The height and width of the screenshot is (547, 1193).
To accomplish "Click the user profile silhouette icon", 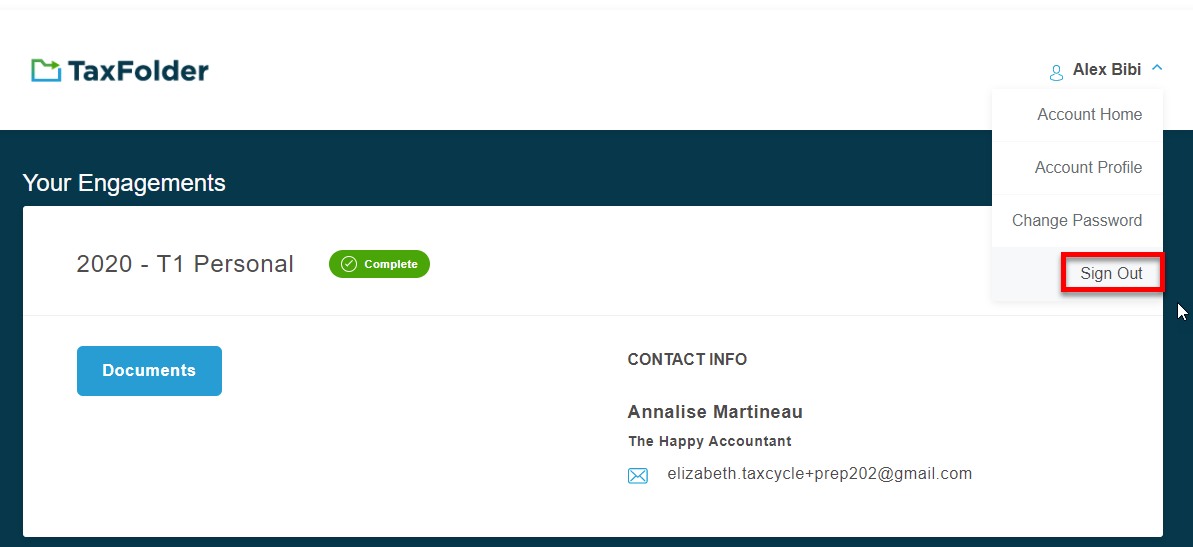I will [1056, 72].
